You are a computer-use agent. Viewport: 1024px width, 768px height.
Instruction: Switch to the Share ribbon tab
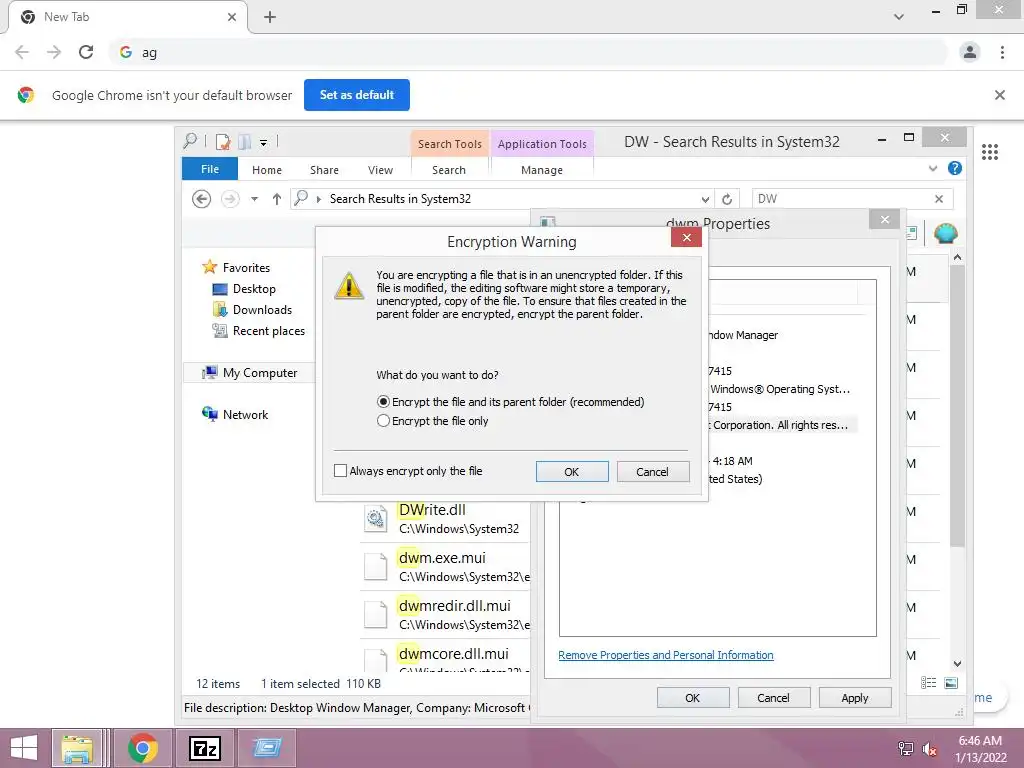coord(324,170)
